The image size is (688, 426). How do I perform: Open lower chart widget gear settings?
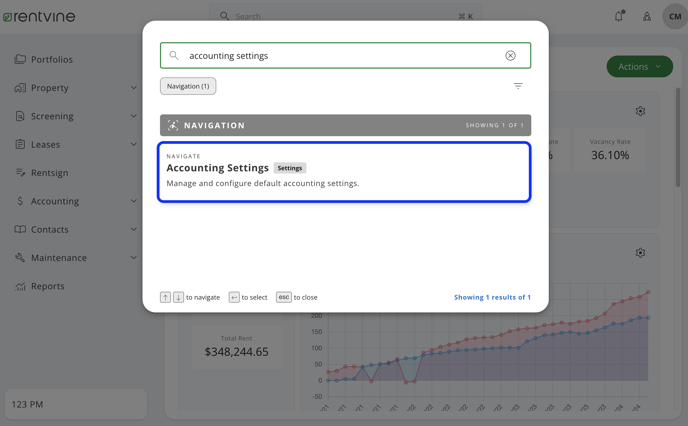pyautogui.click(x=640, y=253)
